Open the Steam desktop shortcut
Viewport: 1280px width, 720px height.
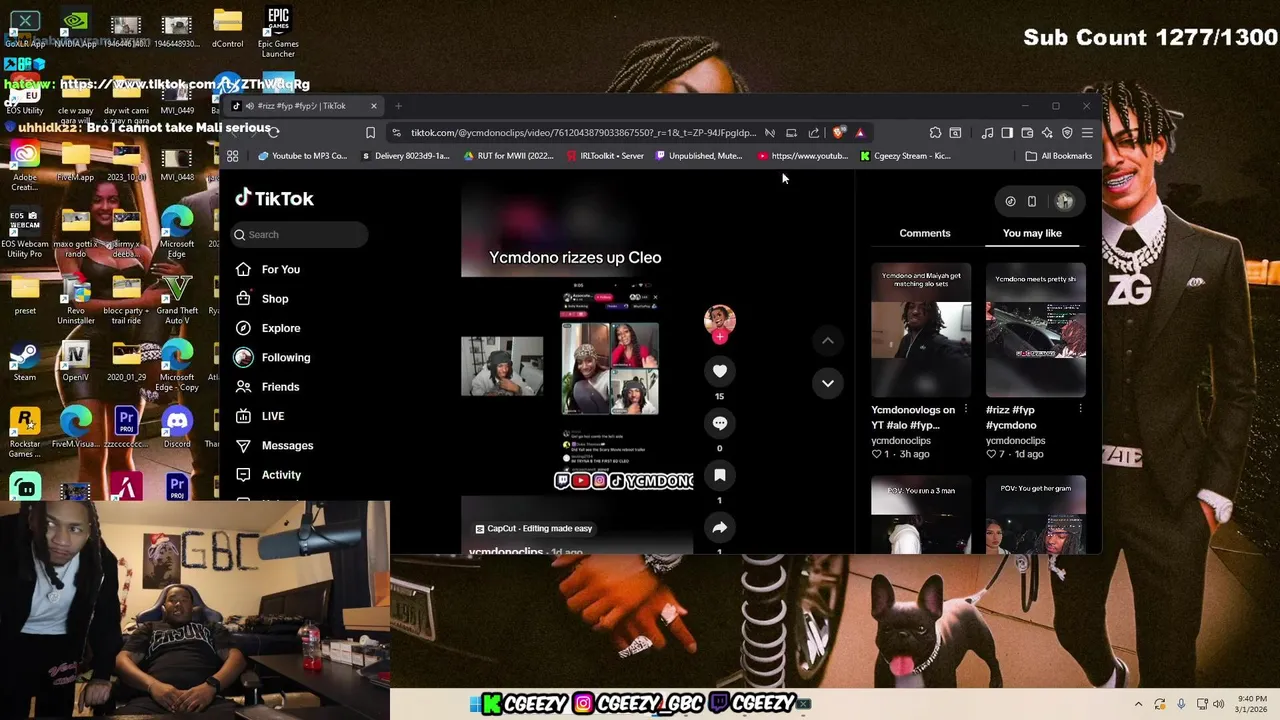coord(25,361)
